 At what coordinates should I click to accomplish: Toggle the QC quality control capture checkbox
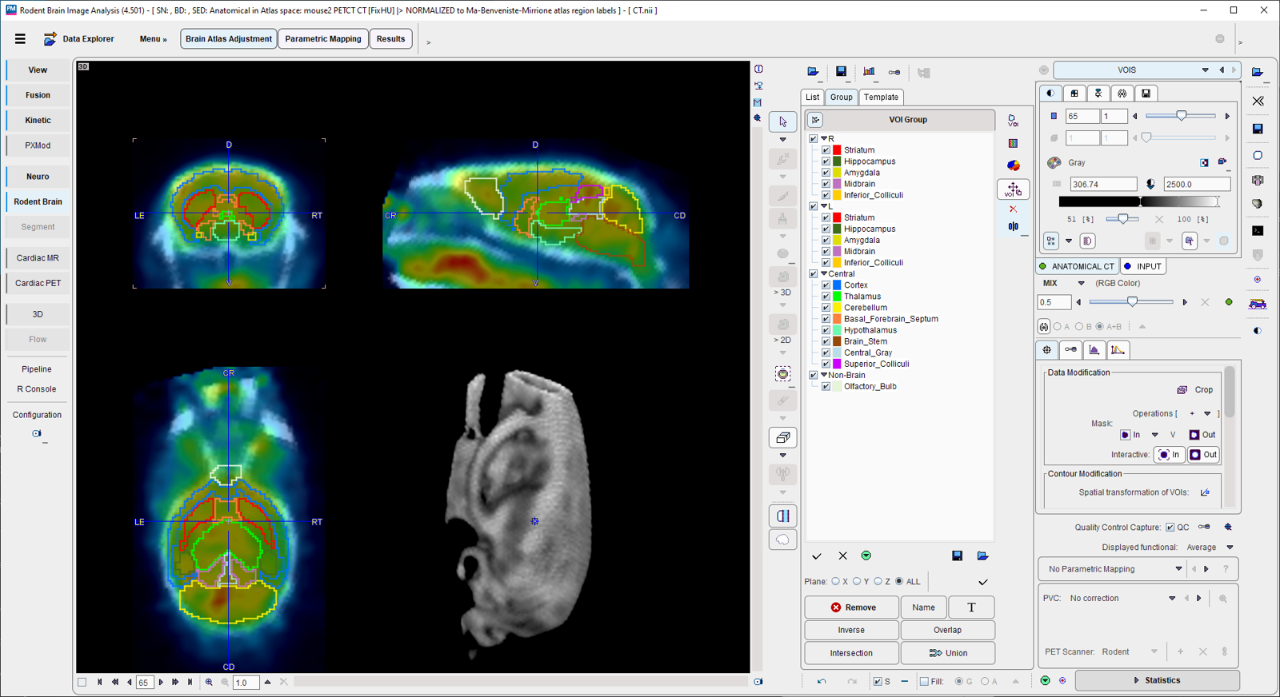pos(1170,527)
